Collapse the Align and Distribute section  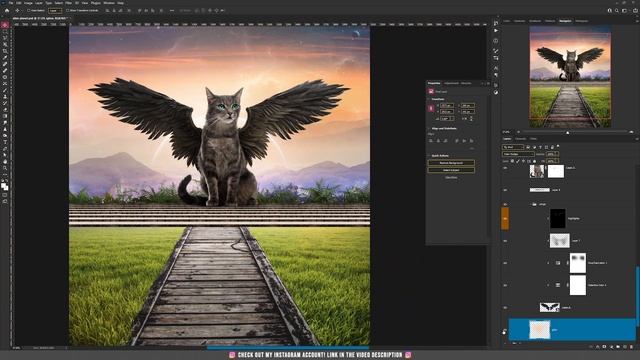(429, 129)
